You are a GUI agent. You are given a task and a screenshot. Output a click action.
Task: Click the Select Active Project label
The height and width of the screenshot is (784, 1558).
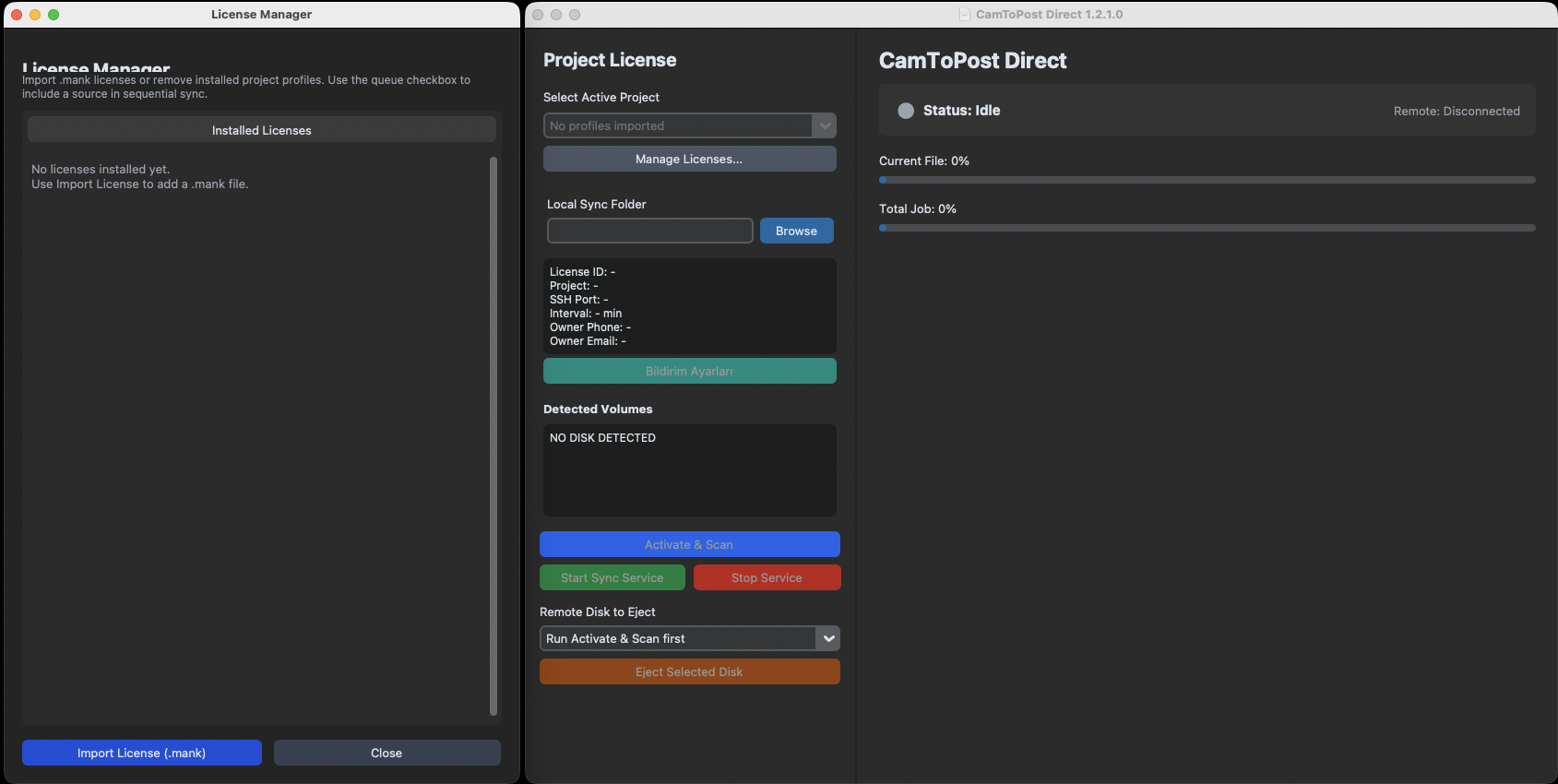point(601,97)
